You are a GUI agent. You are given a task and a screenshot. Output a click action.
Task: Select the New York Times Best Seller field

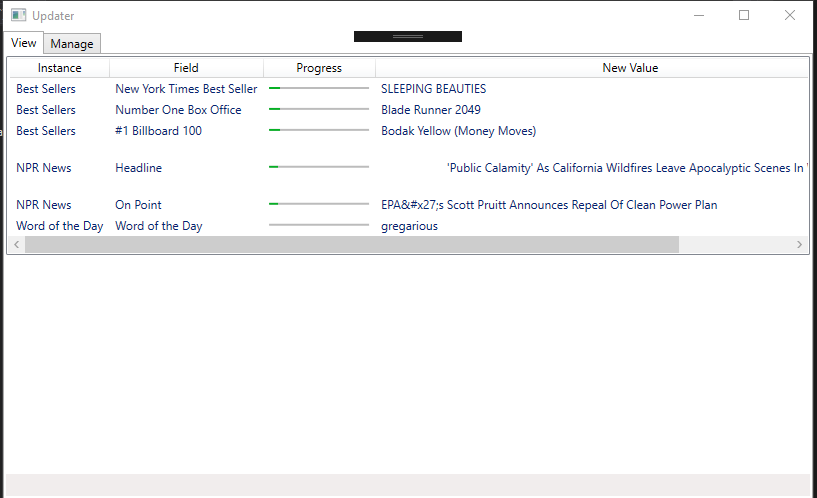186,89
